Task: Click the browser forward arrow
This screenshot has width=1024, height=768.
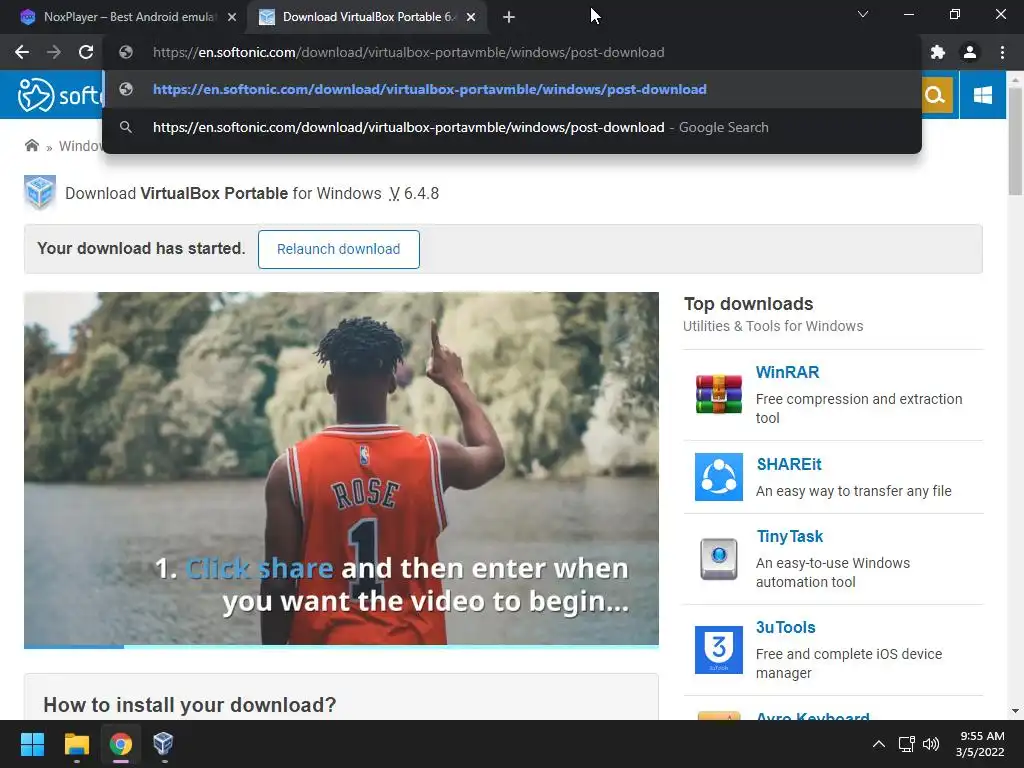Action: [54, 52]
